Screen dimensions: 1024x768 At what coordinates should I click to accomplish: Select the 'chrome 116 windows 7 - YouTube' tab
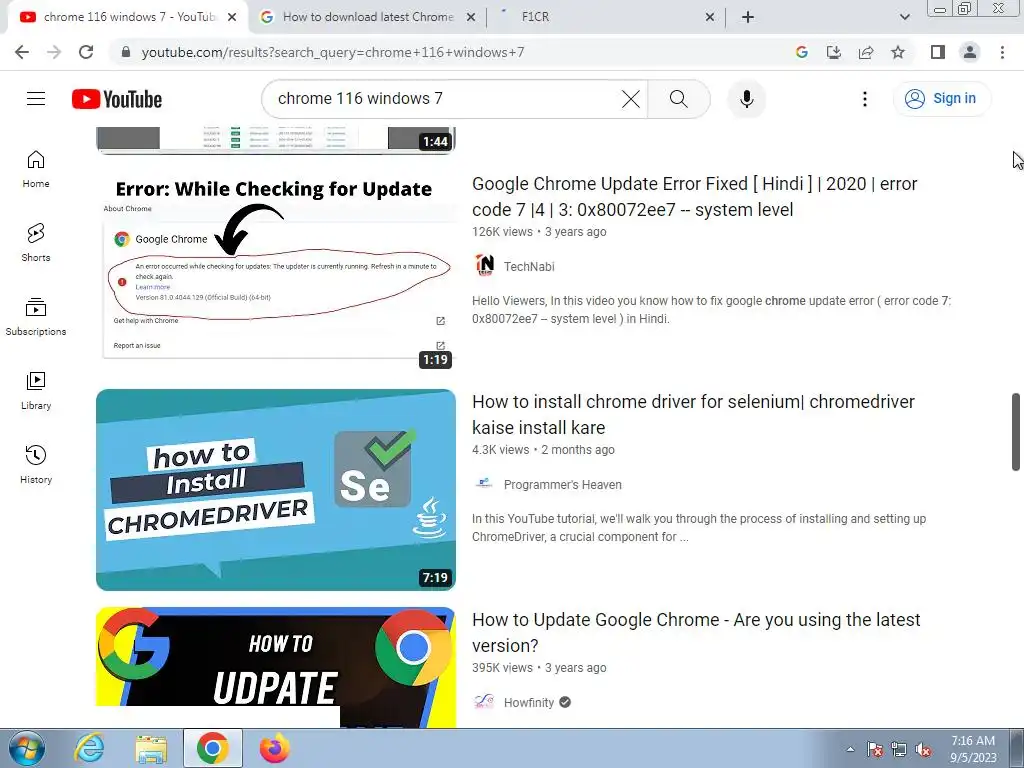(x=127, y=17)
